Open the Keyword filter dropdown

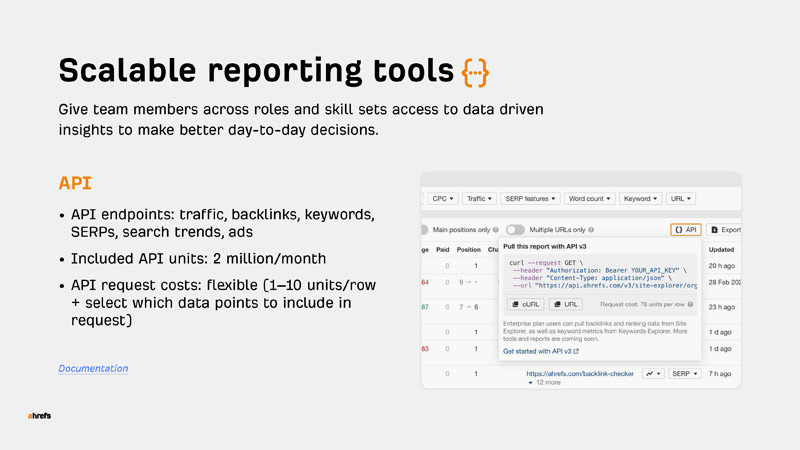click(640, 198)
